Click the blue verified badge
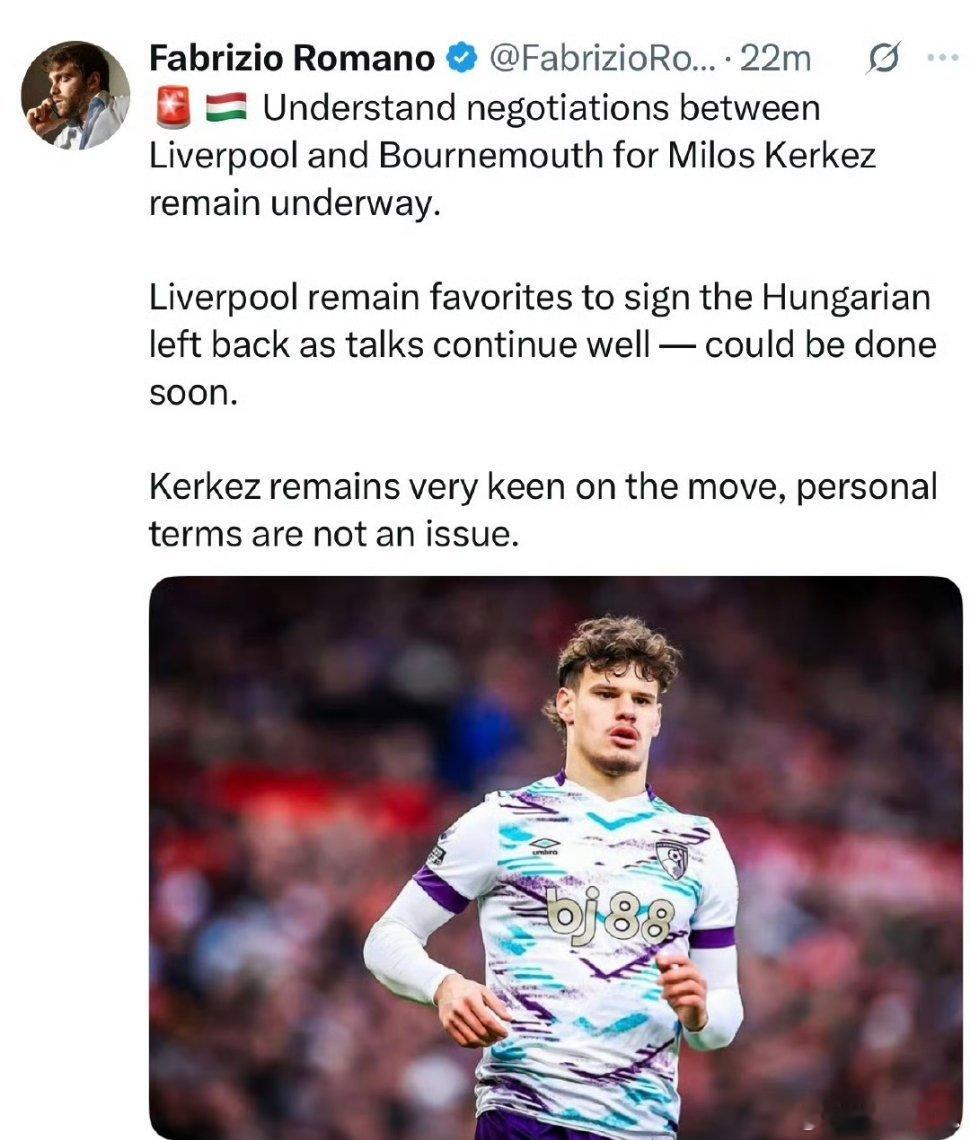The width and height of the screenshot is (970, 1140). pyautogui.click(x=461, y=58)
